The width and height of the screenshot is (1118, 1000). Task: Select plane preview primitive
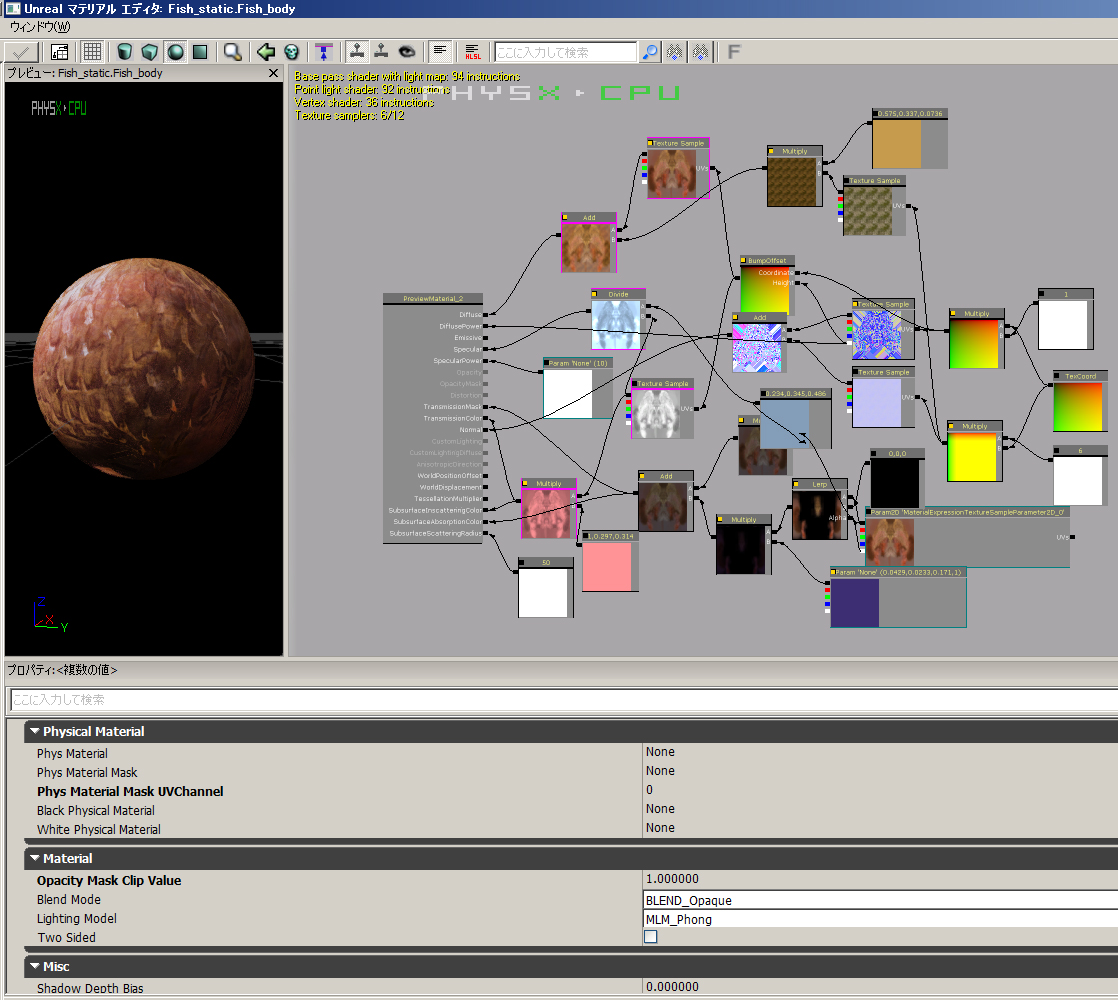[x=200, y=52]
